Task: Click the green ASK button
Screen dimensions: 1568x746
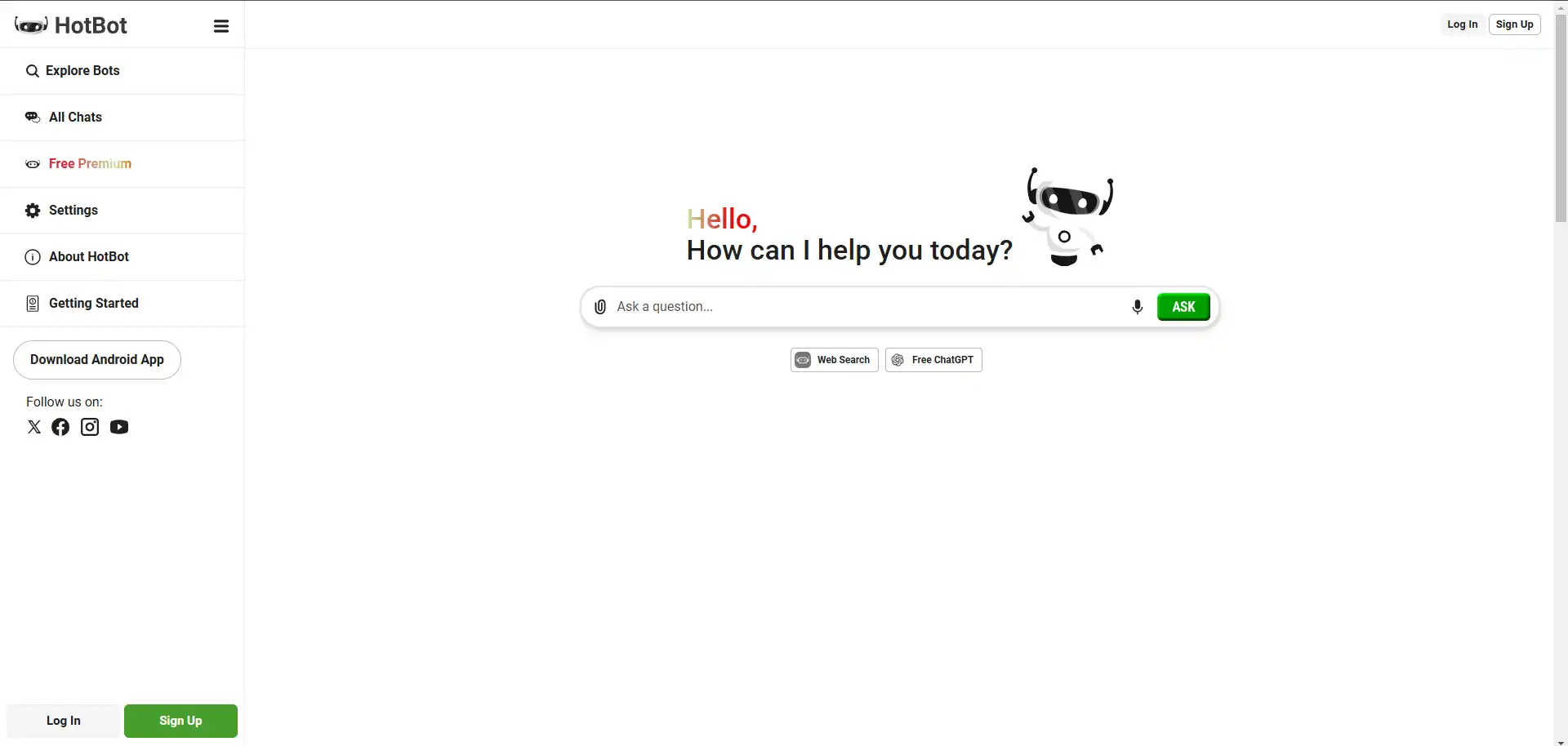Action: [1183, 306]
